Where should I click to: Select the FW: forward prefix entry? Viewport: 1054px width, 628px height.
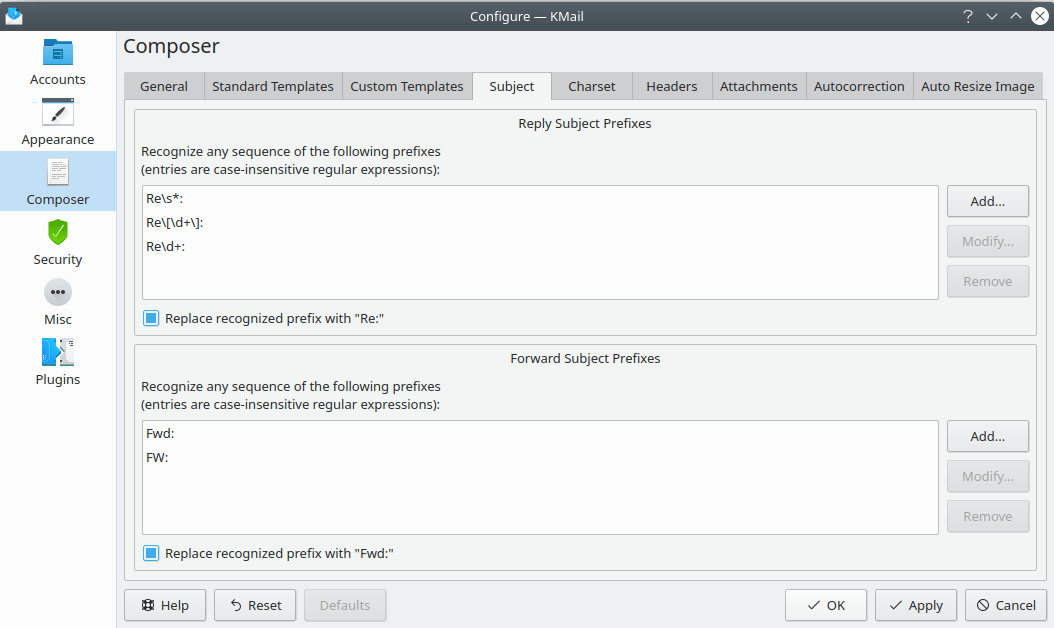(x=157, y=458)
